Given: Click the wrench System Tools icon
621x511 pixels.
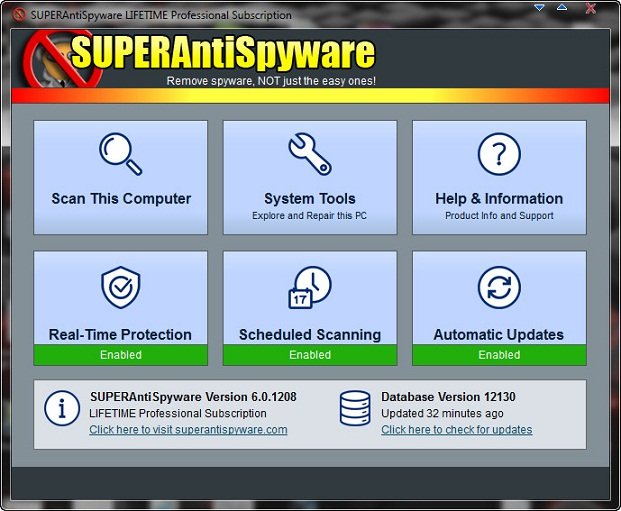Looking at the screenshot, I should point(310,154).
